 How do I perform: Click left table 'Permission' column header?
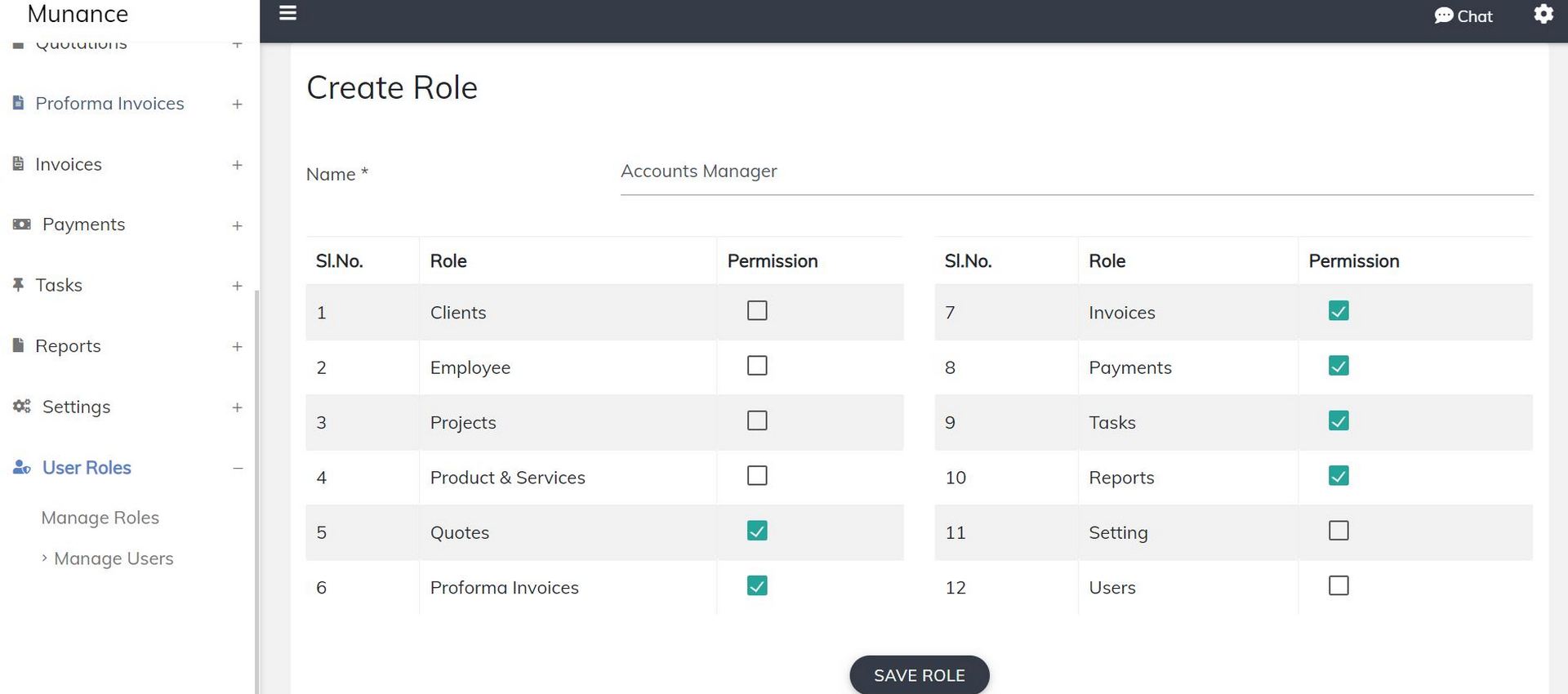click(773, 261)
